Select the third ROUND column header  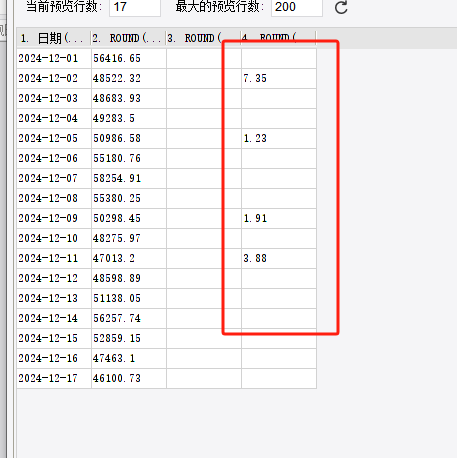coord(204,38)
